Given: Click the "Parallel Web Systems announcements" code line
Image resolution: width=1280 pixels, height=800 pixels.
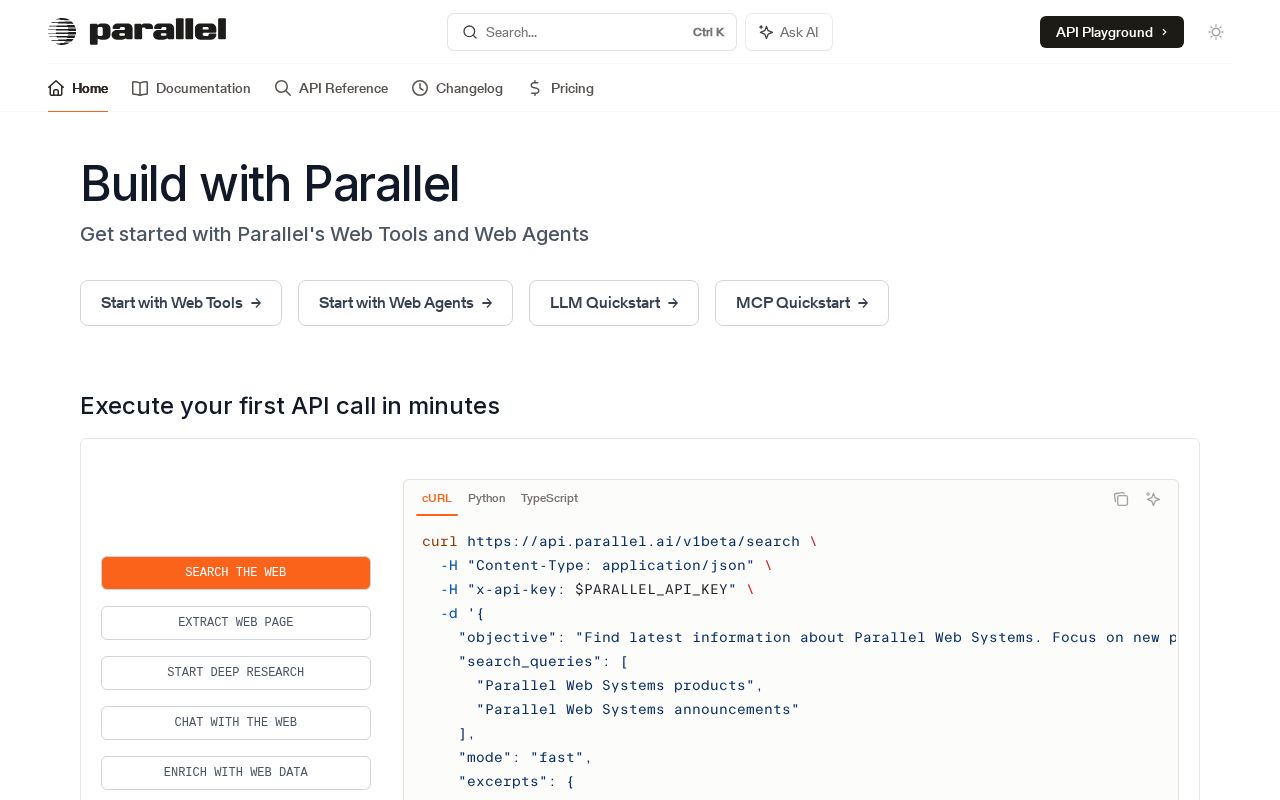Looking at the screenshot, I should 638,709.
